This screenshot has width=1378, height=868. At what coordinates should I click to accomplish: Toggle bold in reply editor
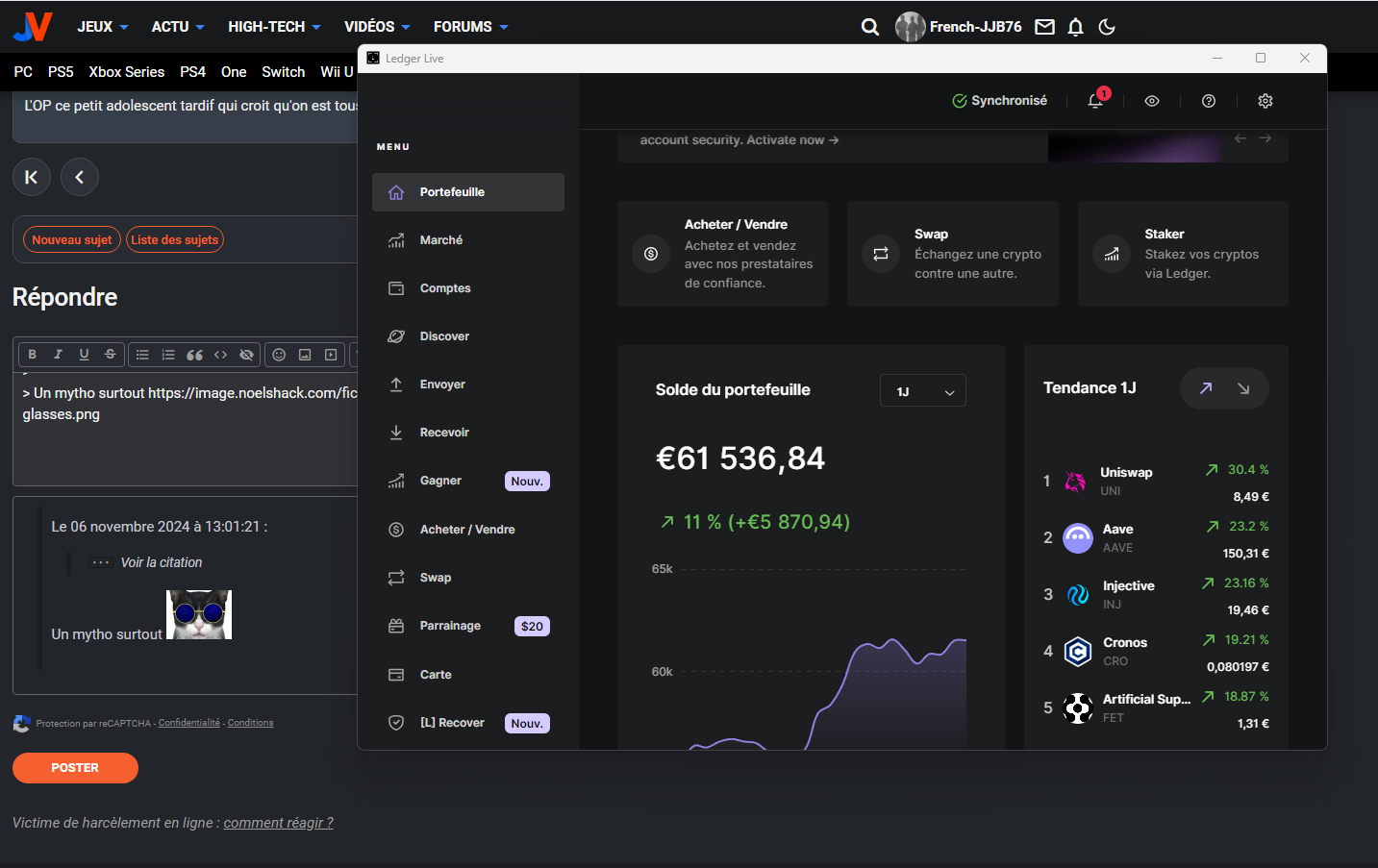[32, 355]
